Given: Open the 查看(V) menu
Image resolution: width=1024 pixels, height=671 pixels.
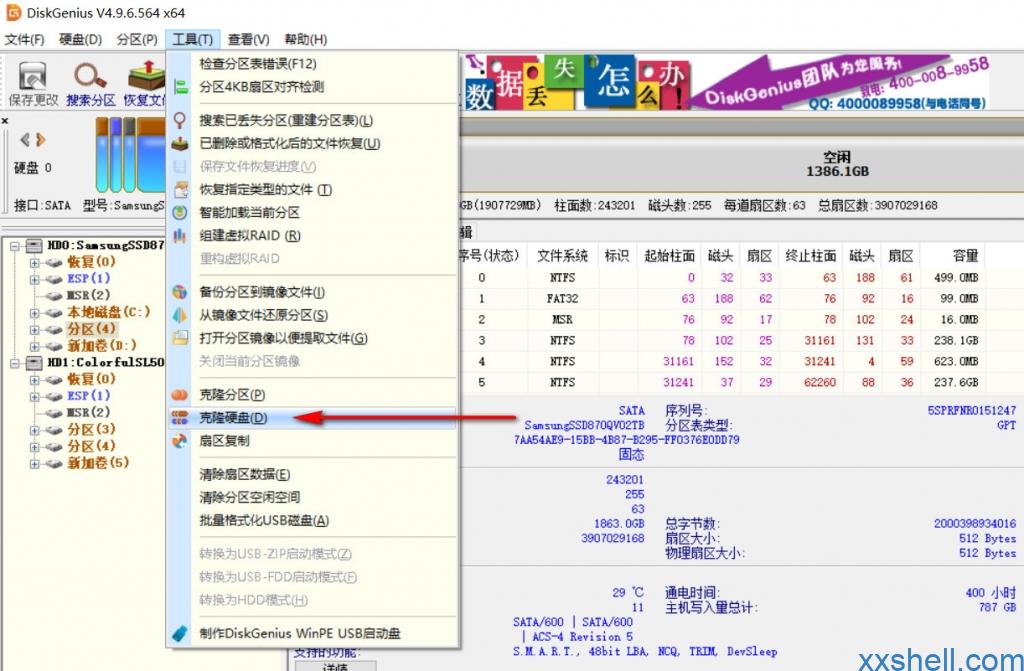Looking at the screenshot, I should pos(248,39).
